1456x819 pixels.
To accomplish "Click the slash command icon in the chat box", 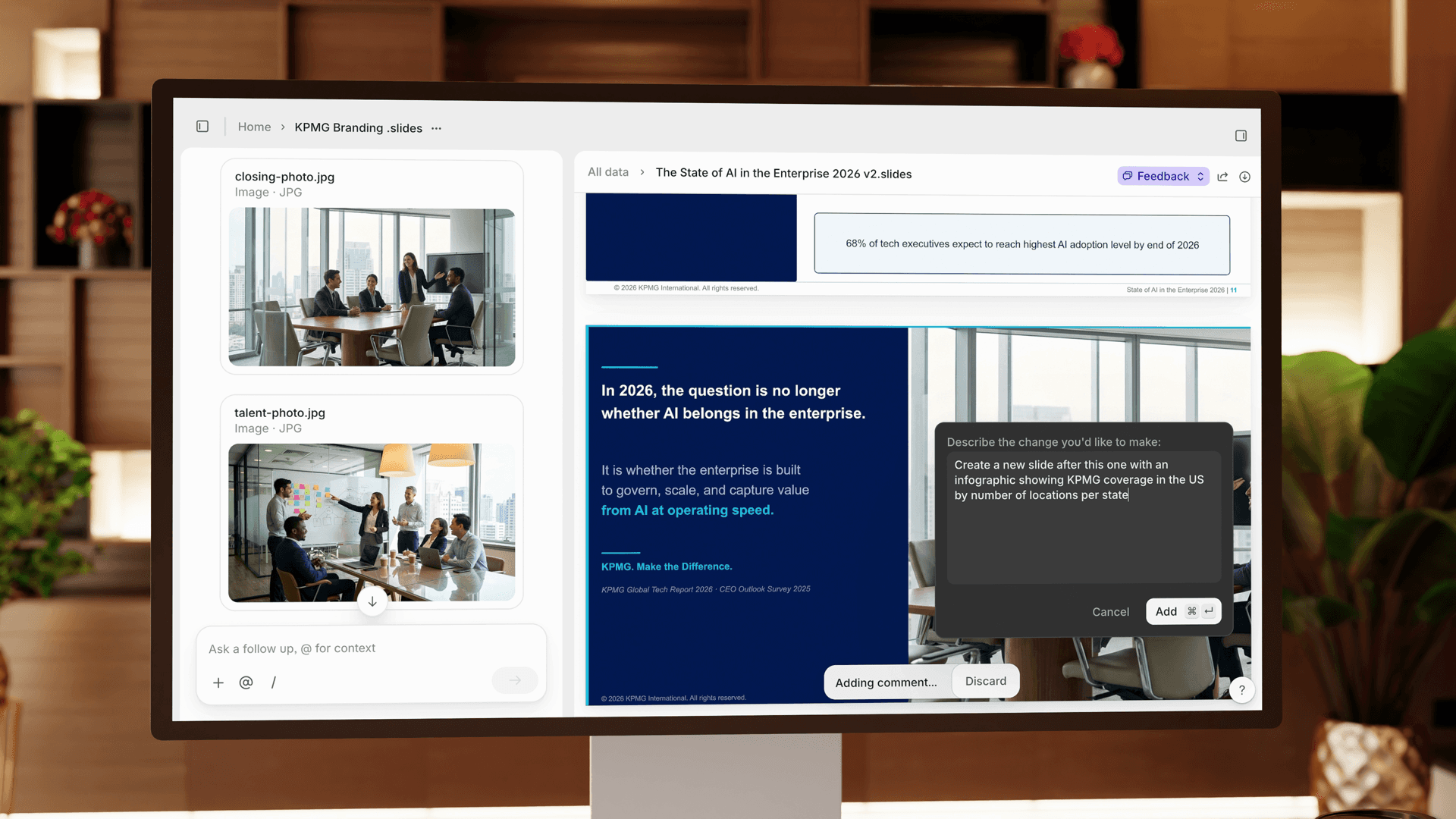I will click(274, 682).
